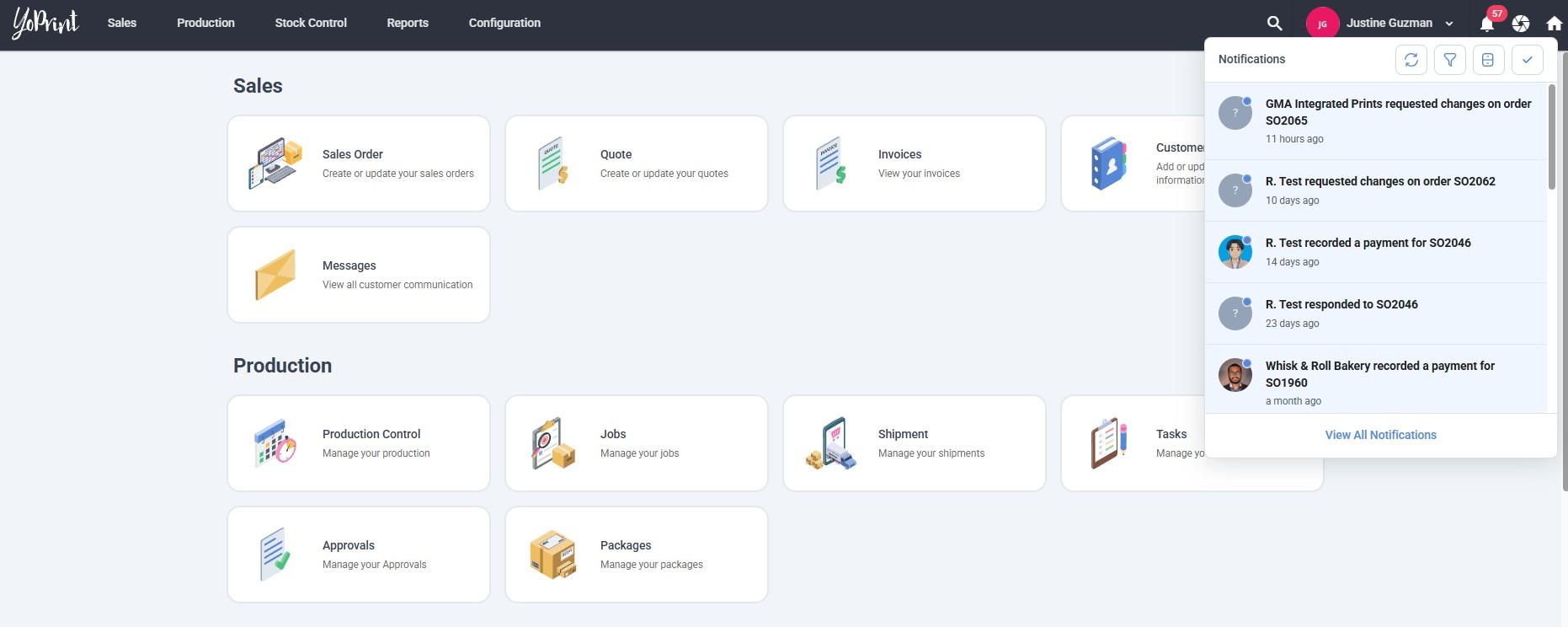Mark all notifications as read checkmark
Image resolution: width=1568 pixels, height=627 pixels.
click(x=1527, y=60)
